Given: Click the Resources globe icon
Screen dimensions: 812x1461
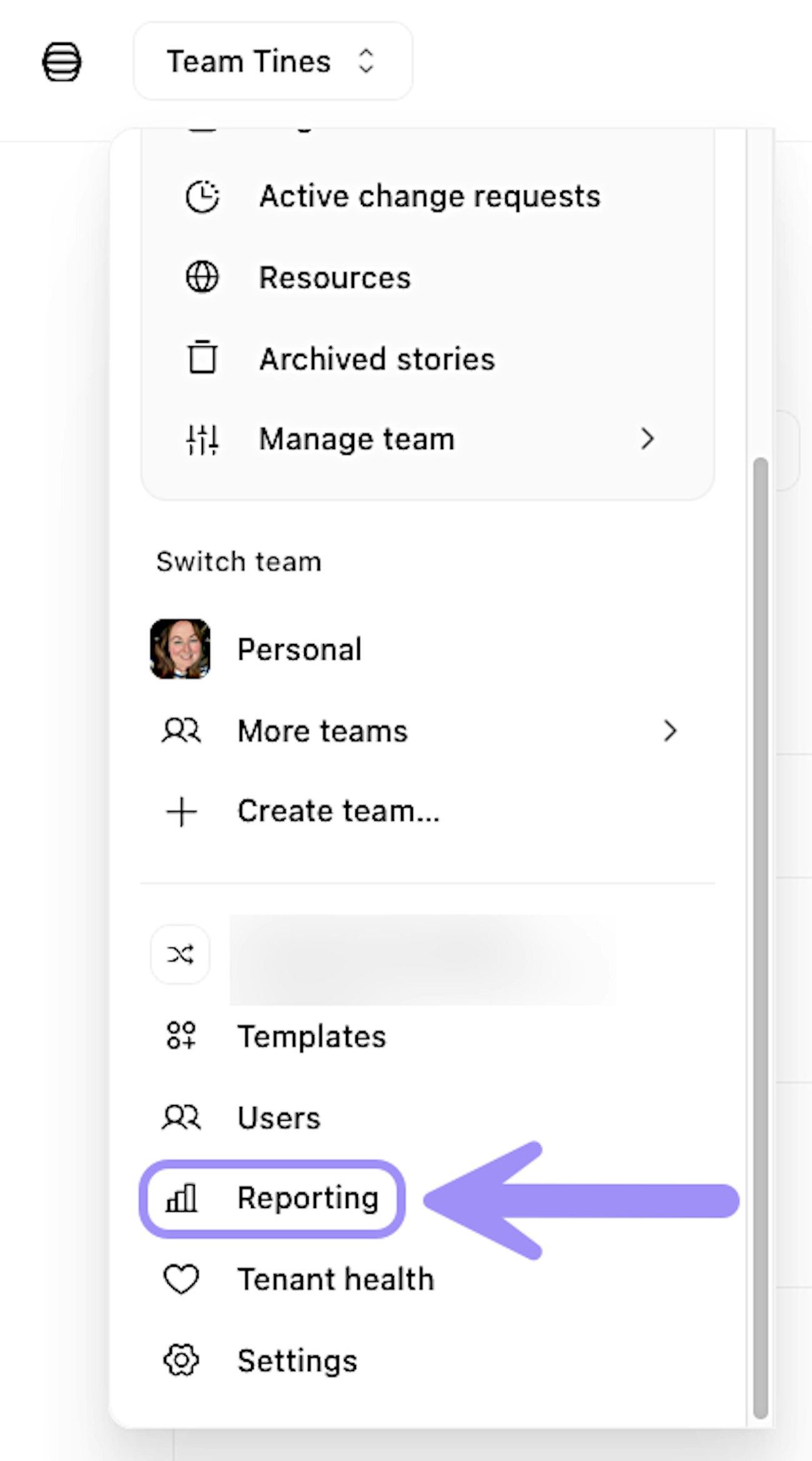Looking at the screenshot, I should pyautogui.click(x=202, y=277).
